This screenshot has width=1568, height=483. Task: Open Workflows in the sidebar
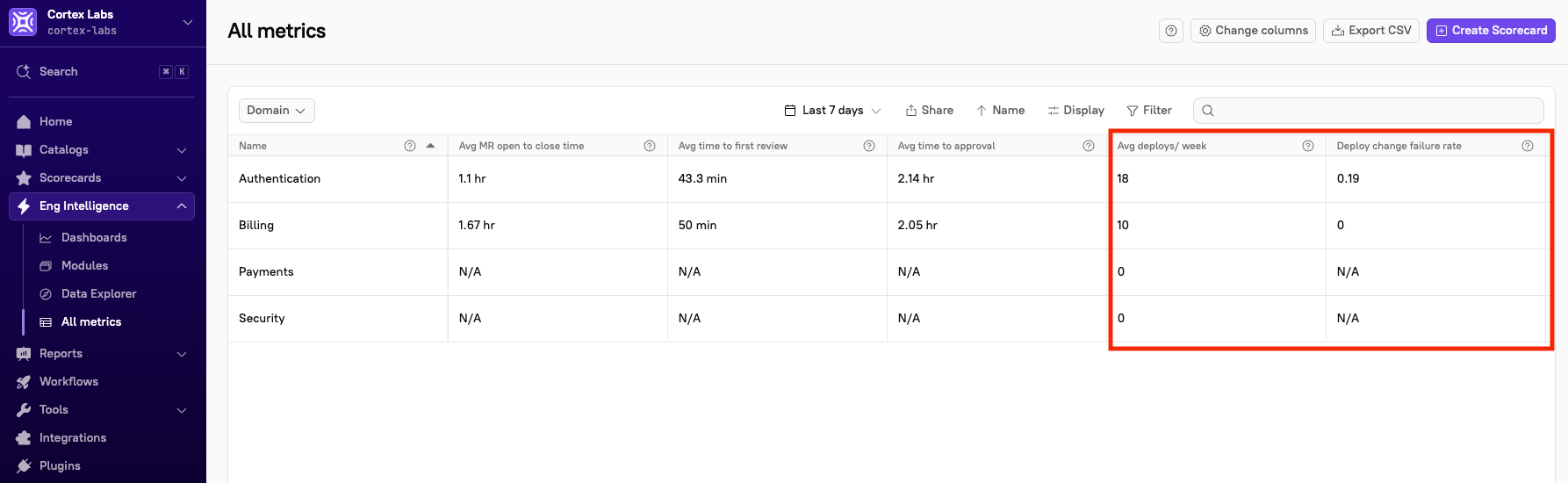[x=68, y=382]
